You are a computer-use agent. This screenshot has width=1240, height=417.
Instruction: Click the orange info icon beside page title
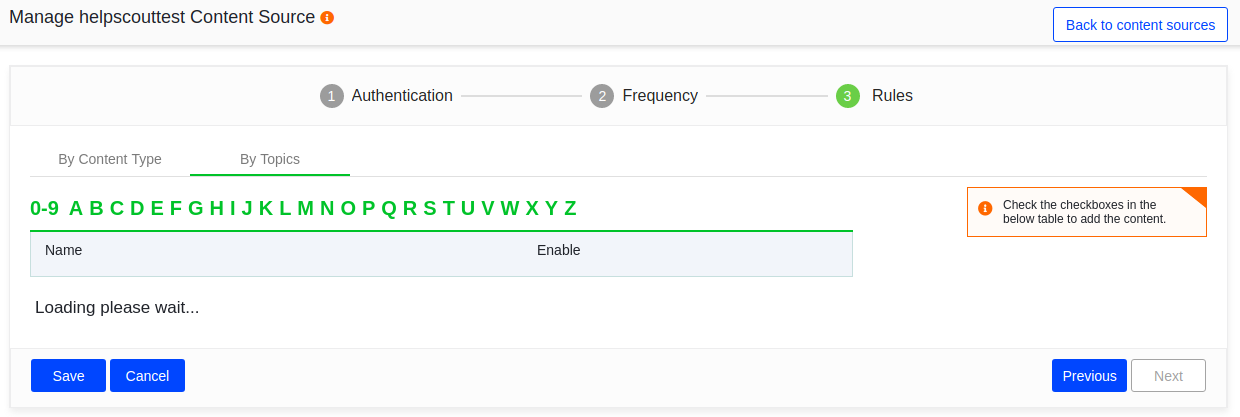click(x=327, y=18)
